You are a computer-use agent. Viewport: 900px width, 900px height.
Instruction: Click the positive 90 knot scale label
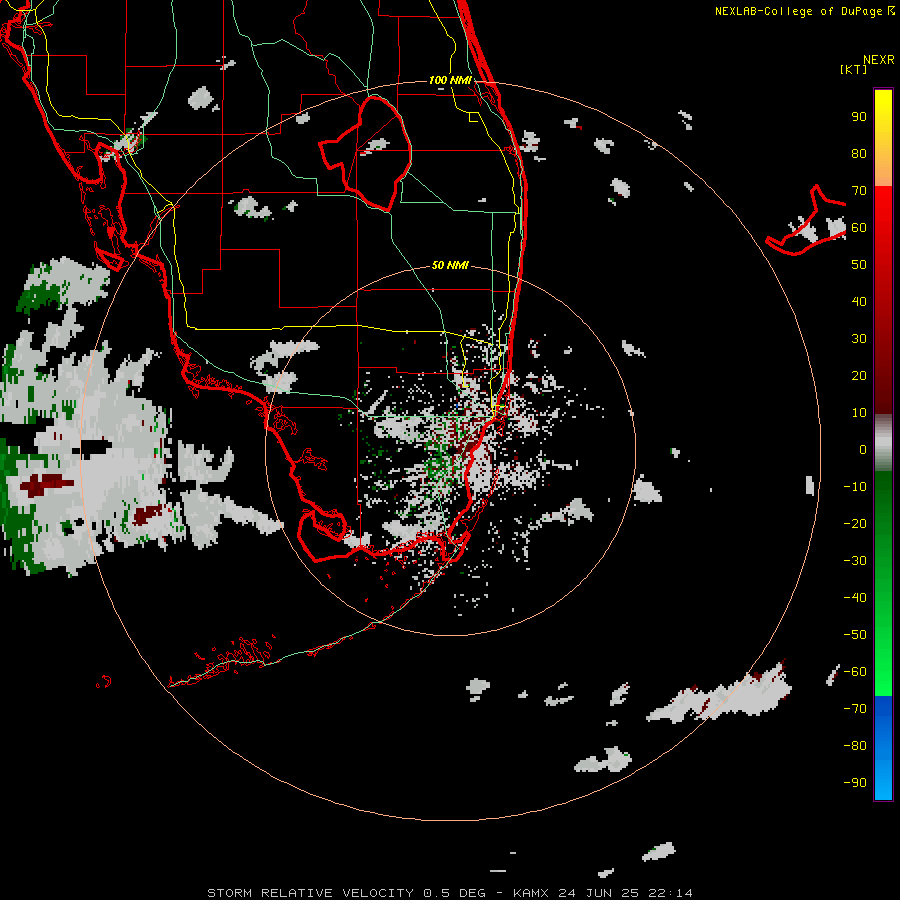pyautogui.click(x=859, y=117)
